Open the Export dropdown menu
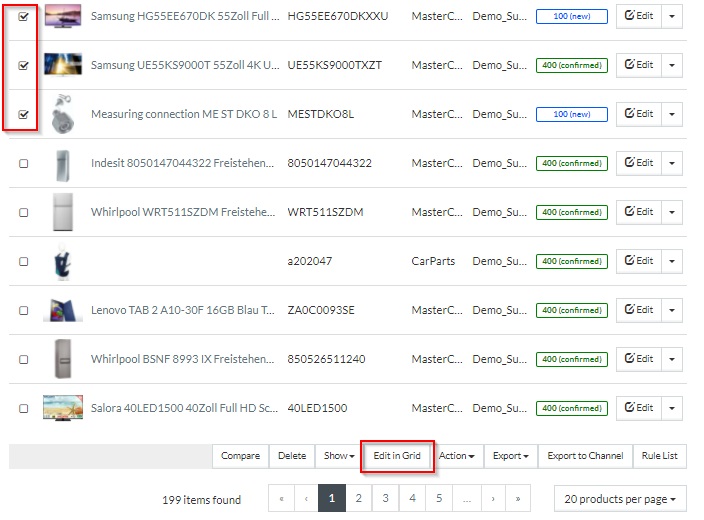Image resolution: width=704 pixels, height=520 pixels. coord(510,456)
